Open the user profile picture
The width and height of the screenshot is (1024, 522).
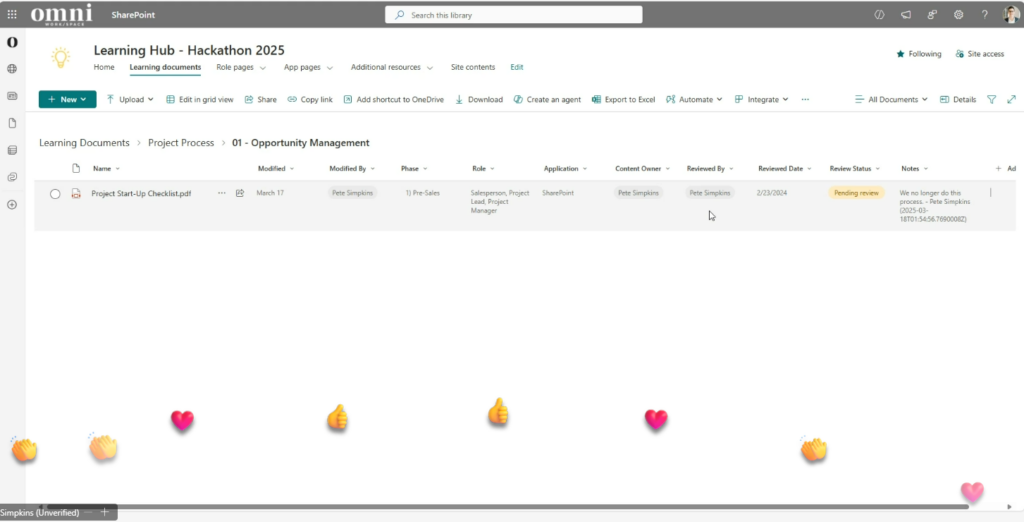(x=1011, y=14)
